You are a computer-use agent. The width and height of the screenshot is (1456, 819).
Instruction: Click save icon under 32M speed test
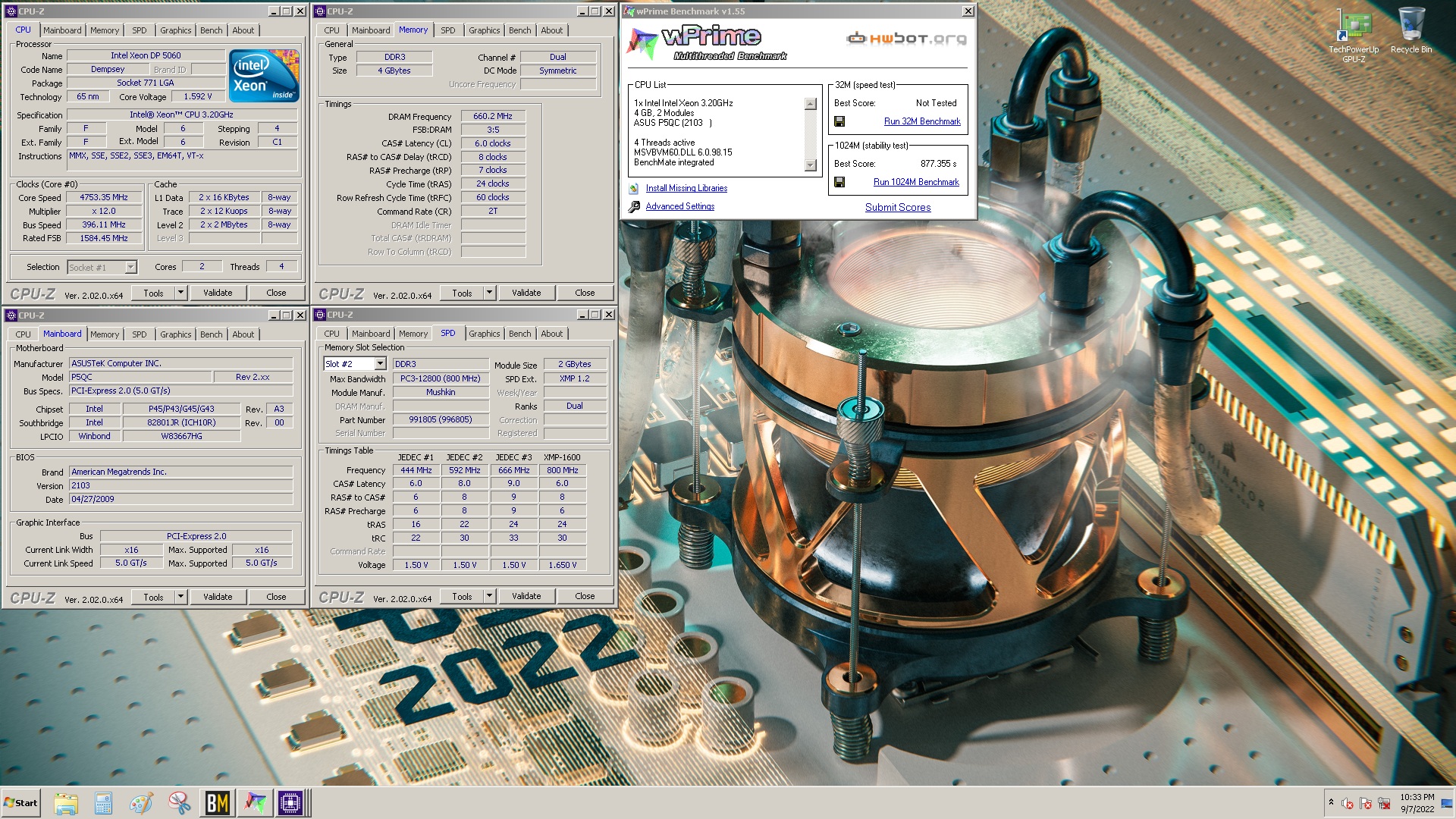[x=839, y=121]
